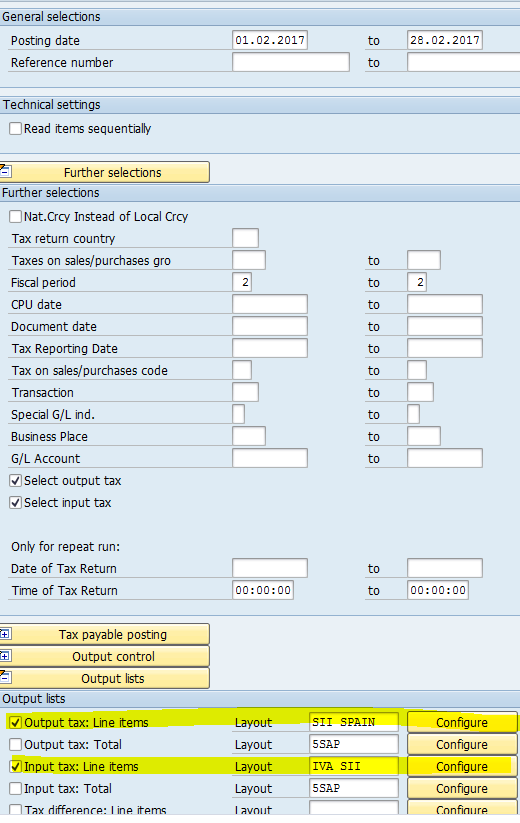Click the Technical settings section header
The width and height of the screenshot is (520, 823).
[260, 105]
